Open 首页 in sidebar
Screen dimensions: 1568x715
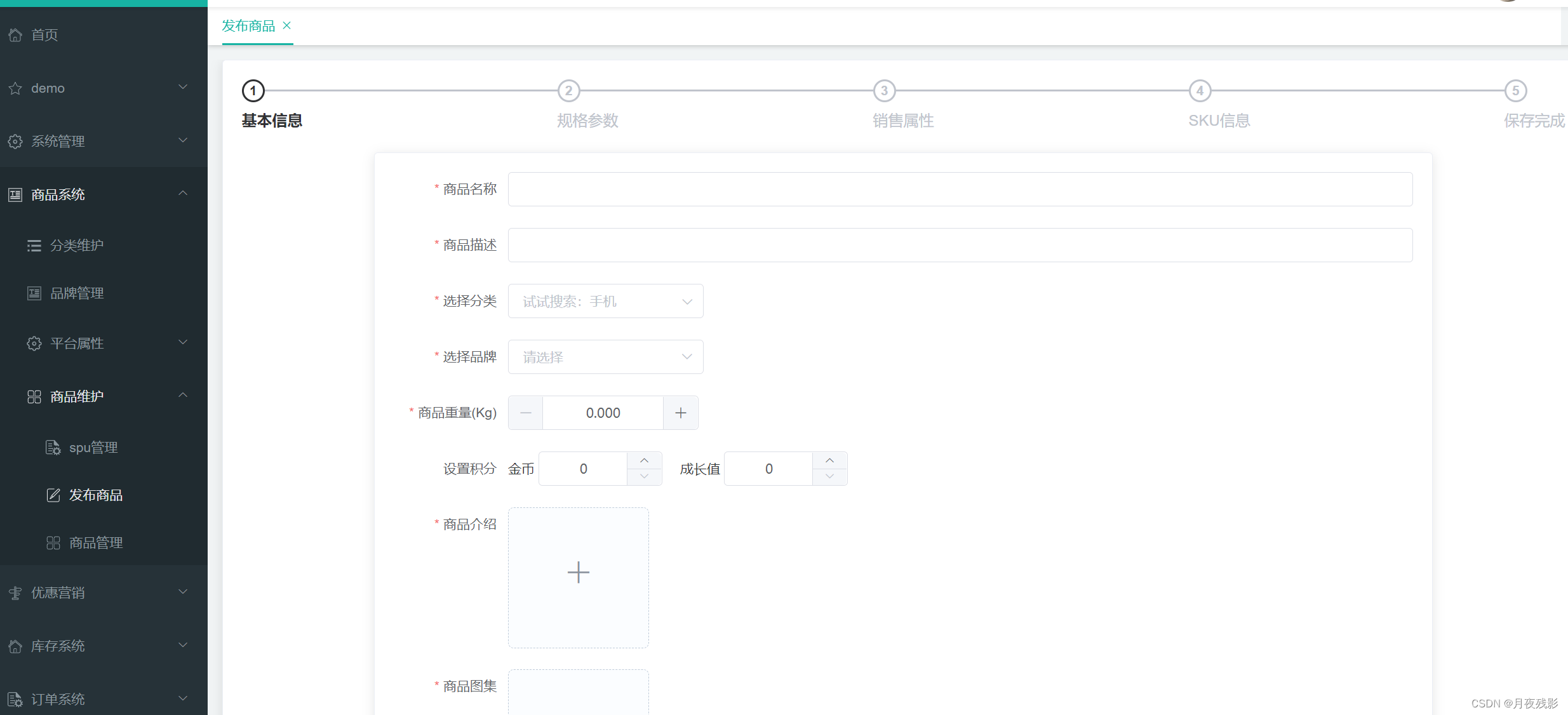pos(104,35)
